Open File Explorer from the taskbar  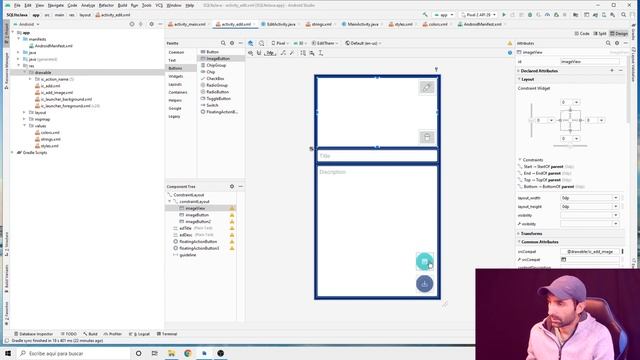pyautogui.click(x=171, y=353)
